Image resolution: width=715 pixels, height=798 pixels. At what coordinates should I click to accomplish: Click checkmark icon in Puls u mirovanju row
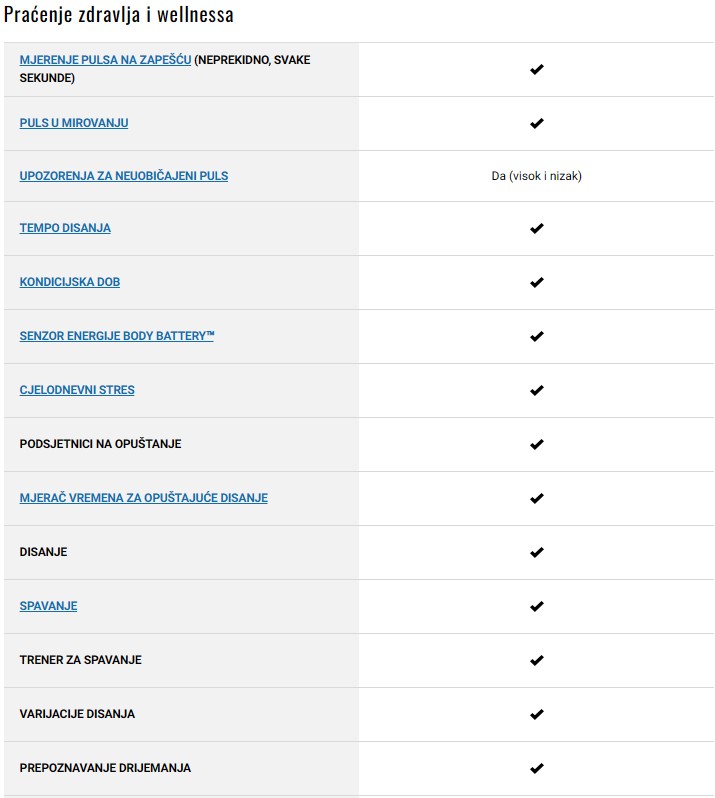pyautogui.click(x=536, y=123)
